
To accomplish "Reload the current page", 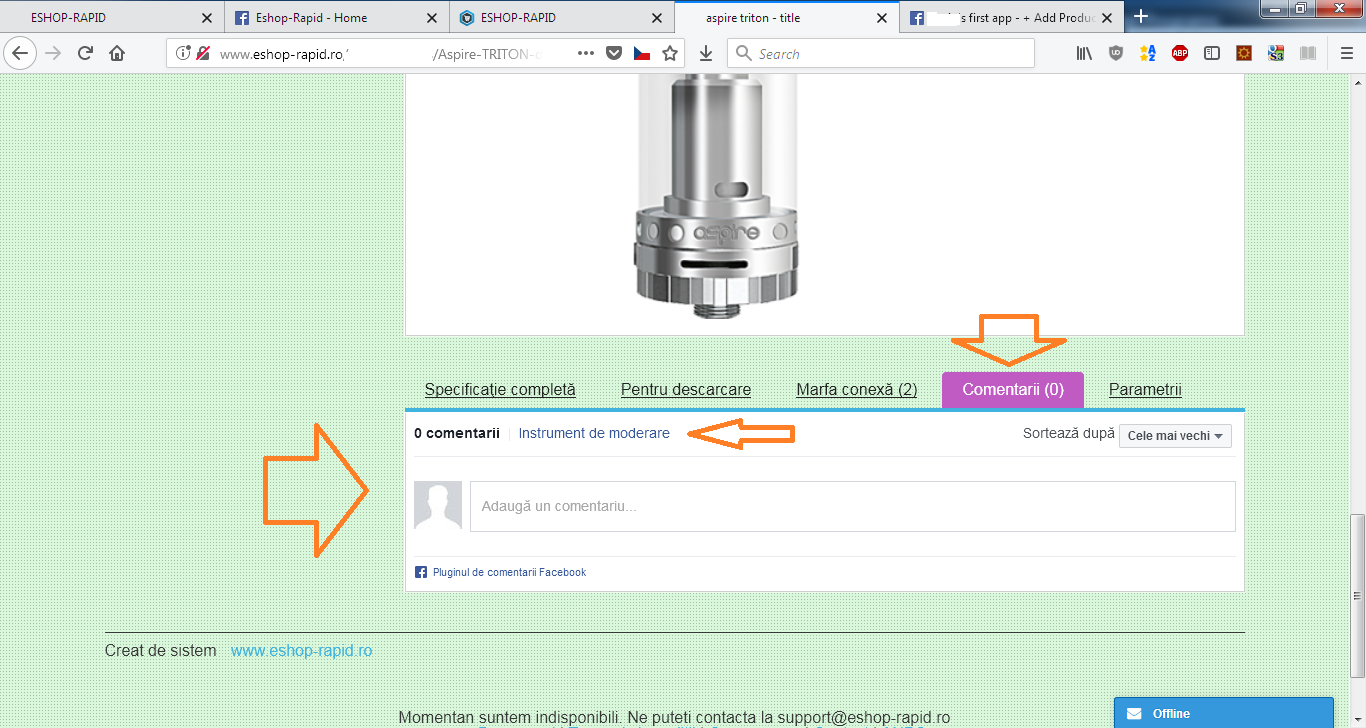I will [x=85, y=54].
